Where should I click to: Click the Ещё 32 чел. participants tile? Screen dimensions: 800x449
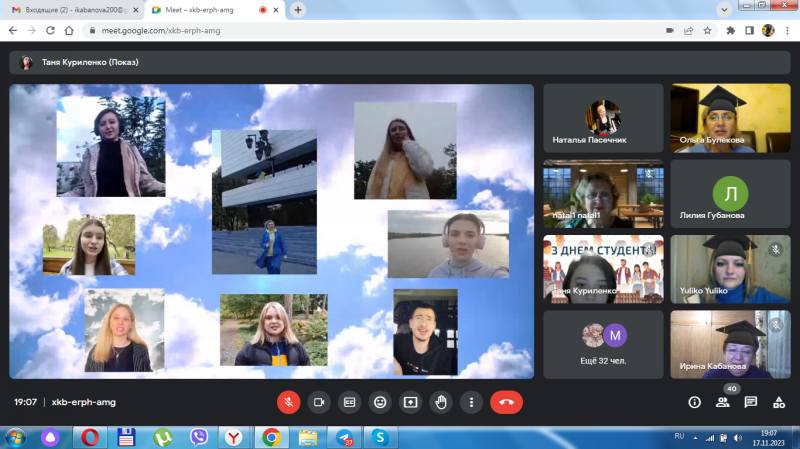point(603,344)
